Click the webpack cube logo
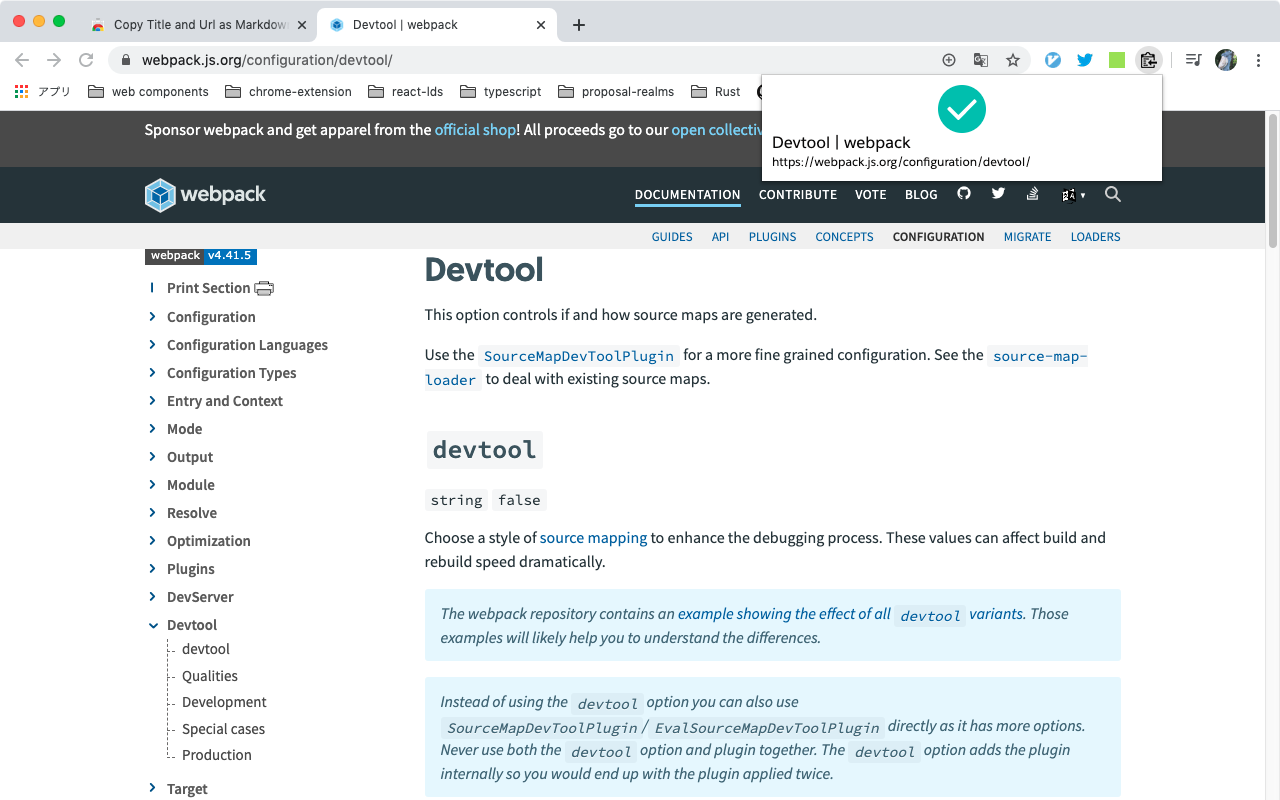This screenshot has height=800, width=1280. (x=160, y=195)
